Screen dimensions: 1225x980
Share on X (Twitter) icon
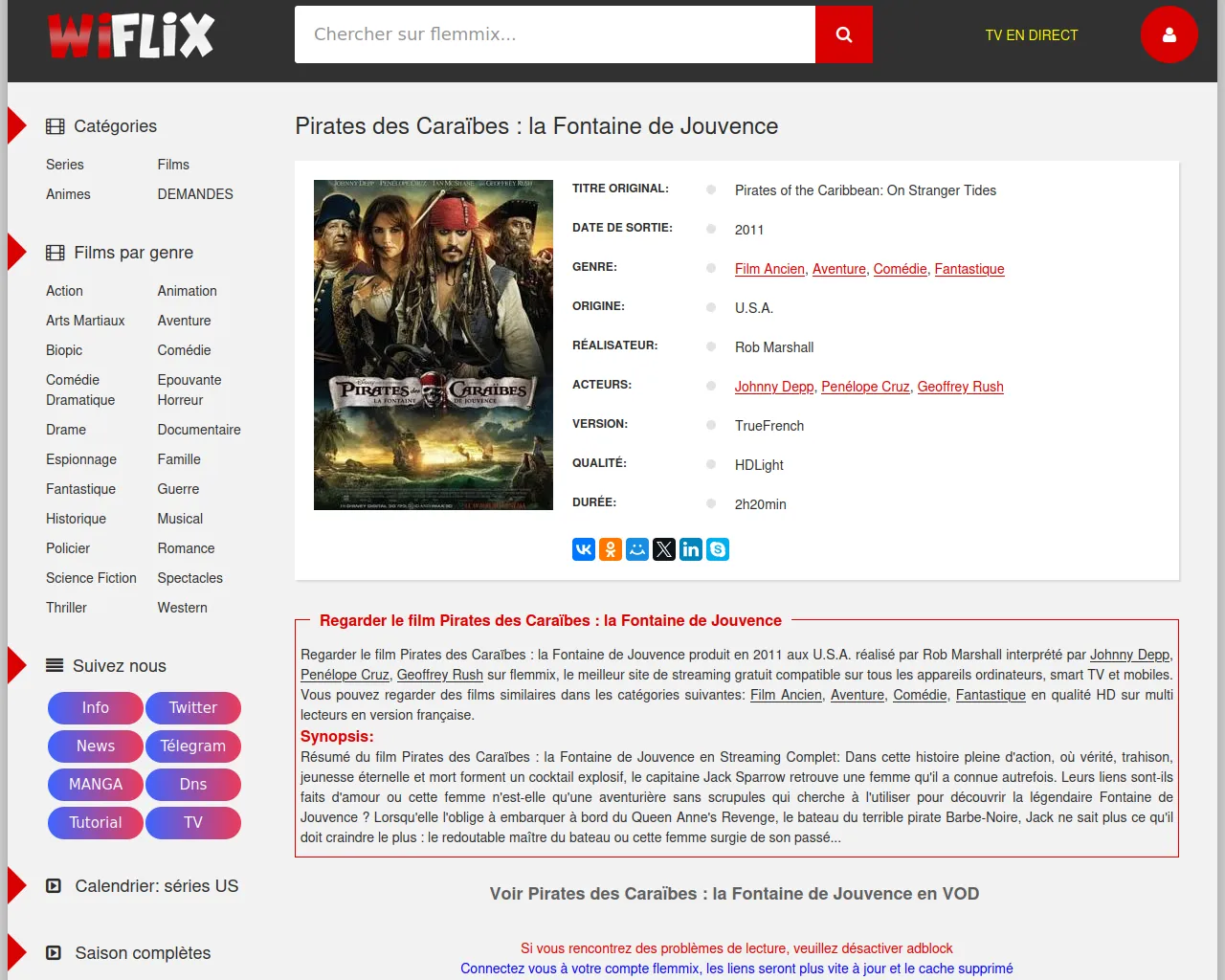point(664,549)
